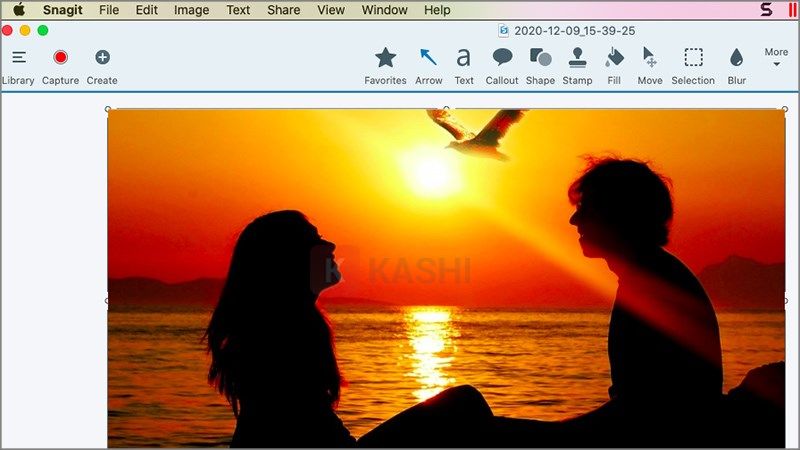
Task: Open the Text menu
Action: pos(238,10)
